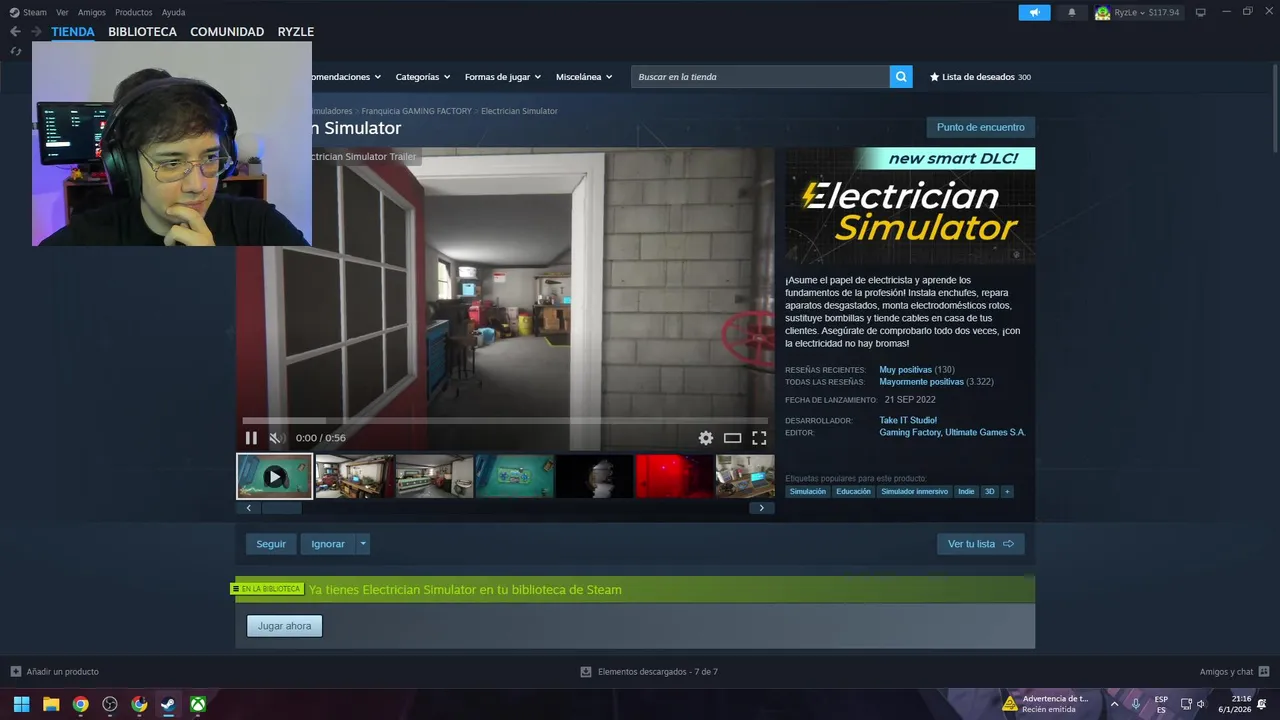This screenshot has width=1280, height=720.
Task: Open the BIBLIOTECA tab
Action: [x=142, y=32]
